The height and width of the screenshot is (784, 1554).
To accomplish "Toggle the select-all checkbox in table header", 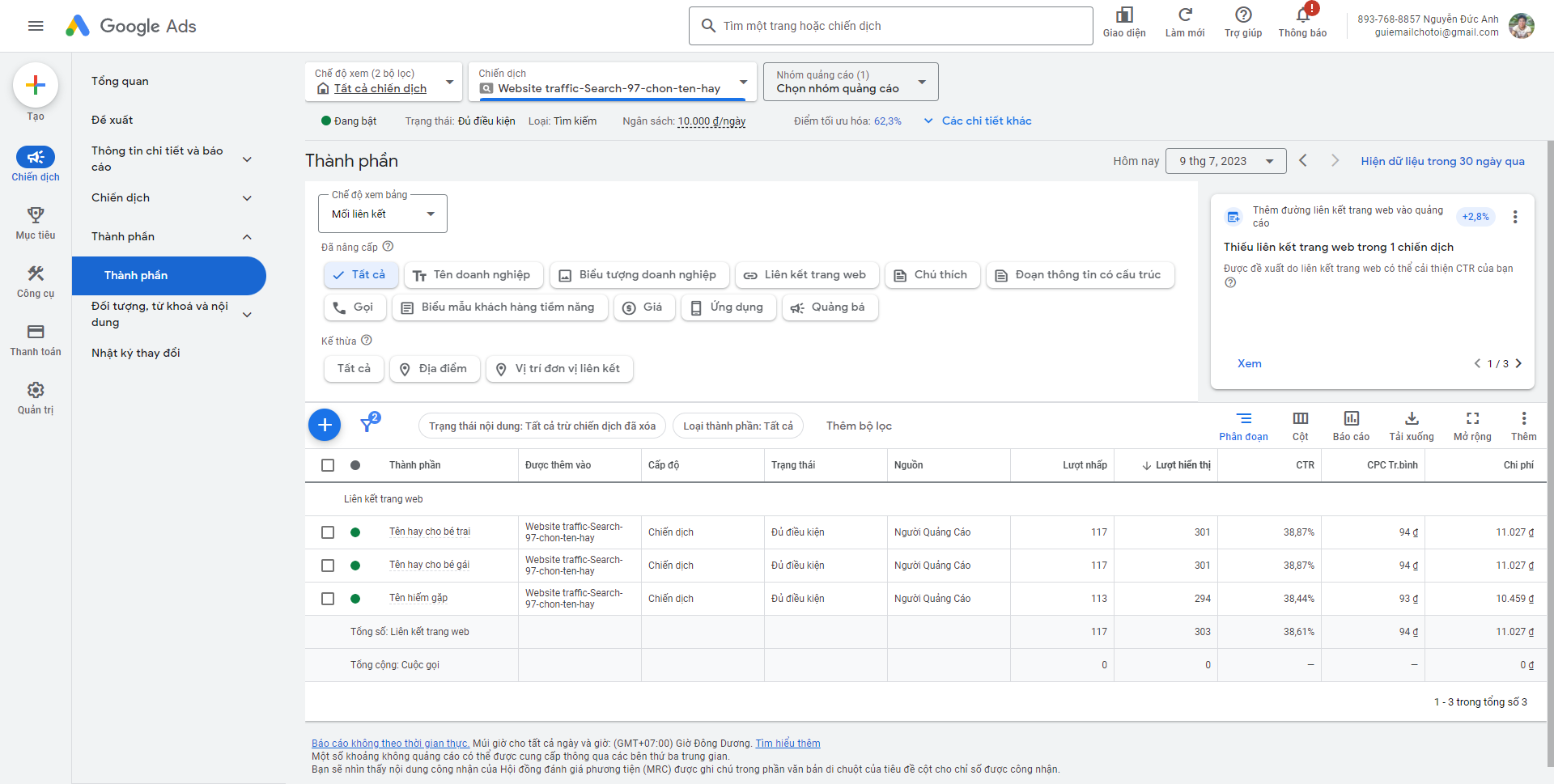I will pyautogui.click(x=328, y=465).
